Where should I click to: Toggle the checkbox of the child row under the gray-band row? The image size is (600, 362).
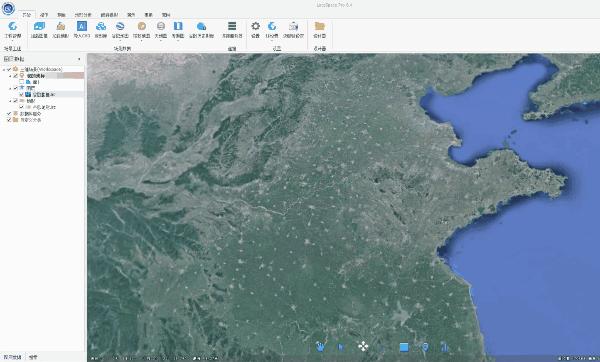pyautogui.click(x=21, y=107)
